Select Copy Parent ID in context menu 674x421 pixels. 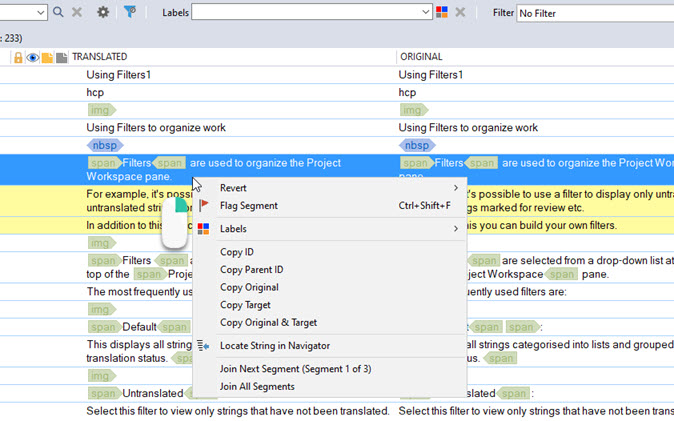pos(251,270)
